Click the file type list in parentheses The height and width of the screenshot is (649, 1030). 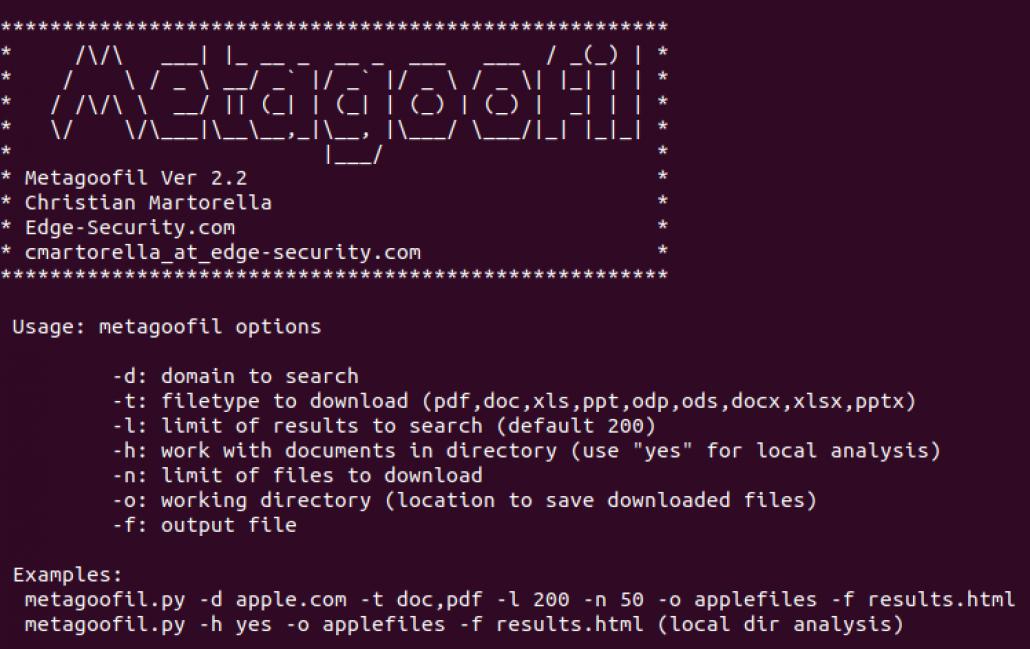668,401
